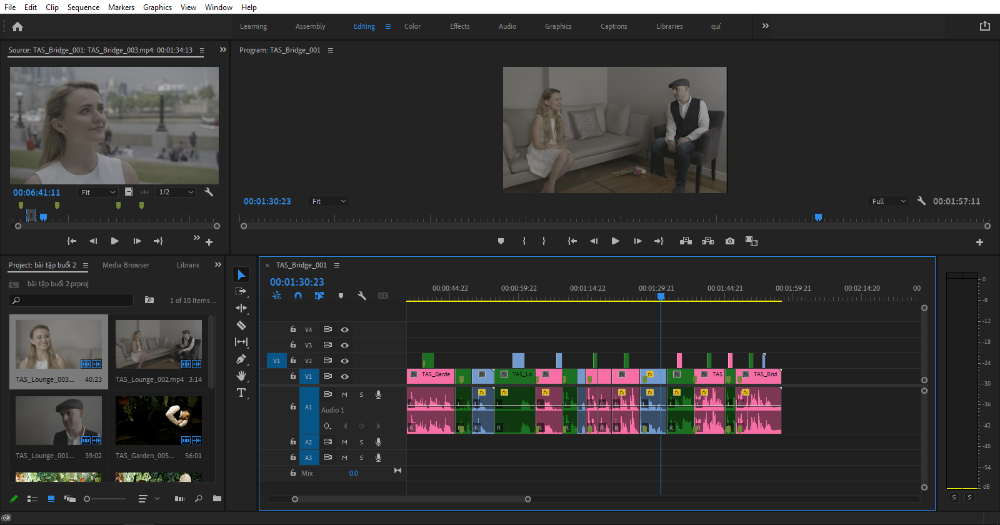Add marker in Program monitor
Screen dimensions: 1000x525
(501, 241)
